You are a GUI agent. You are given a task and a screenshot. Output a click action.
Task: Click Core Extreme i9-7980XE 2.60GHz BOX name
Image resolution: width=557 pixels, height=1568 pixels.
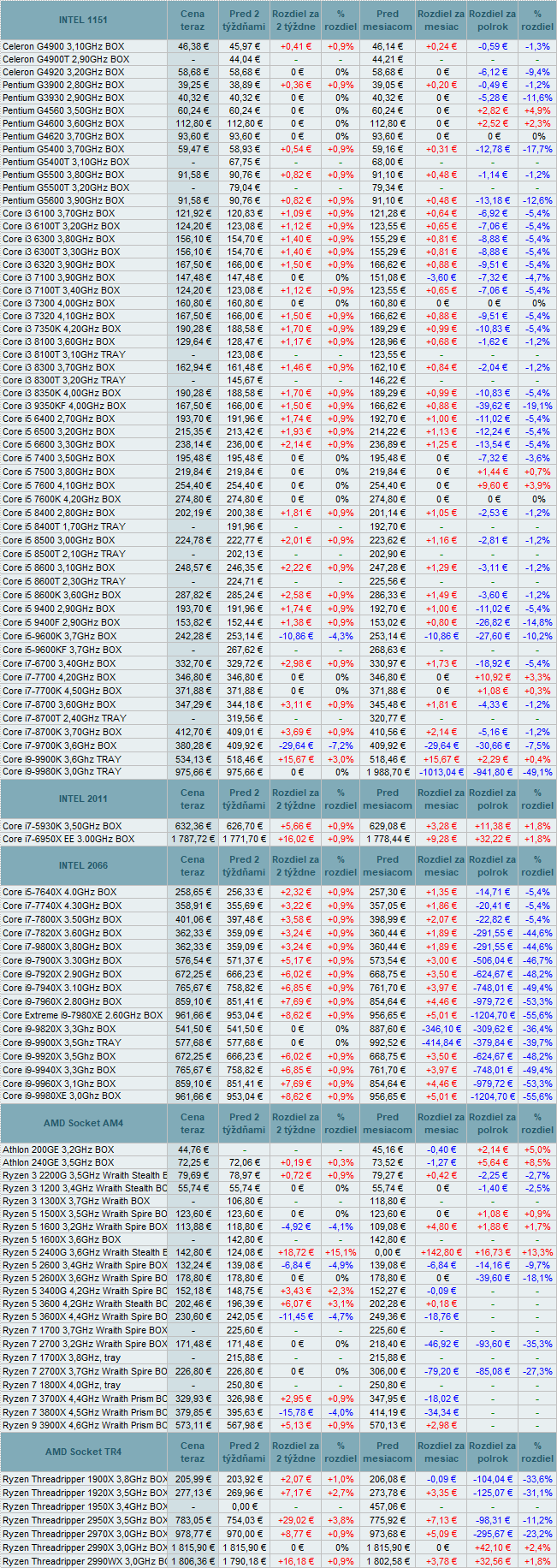coord(82,1015)
